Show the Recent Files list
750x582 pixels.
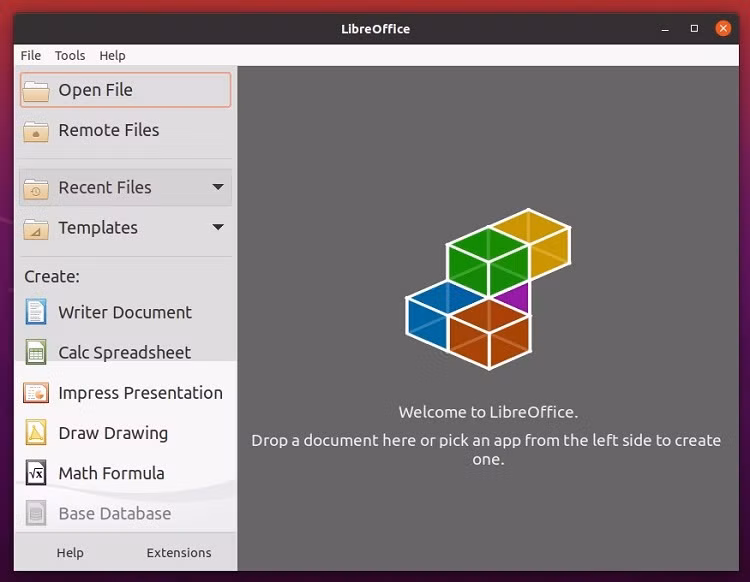(x=125, y=187)
